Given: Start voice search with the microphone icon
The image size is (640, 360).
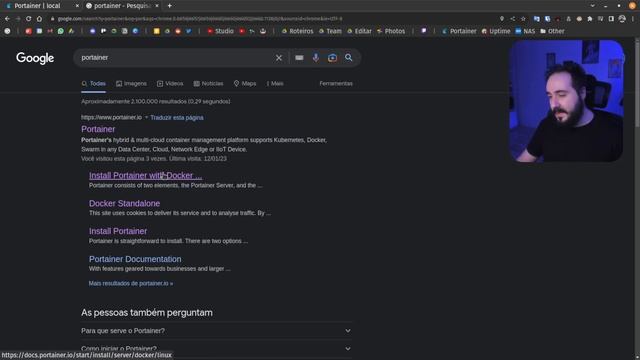Looking at the screenshot, I should click(316, 58).
